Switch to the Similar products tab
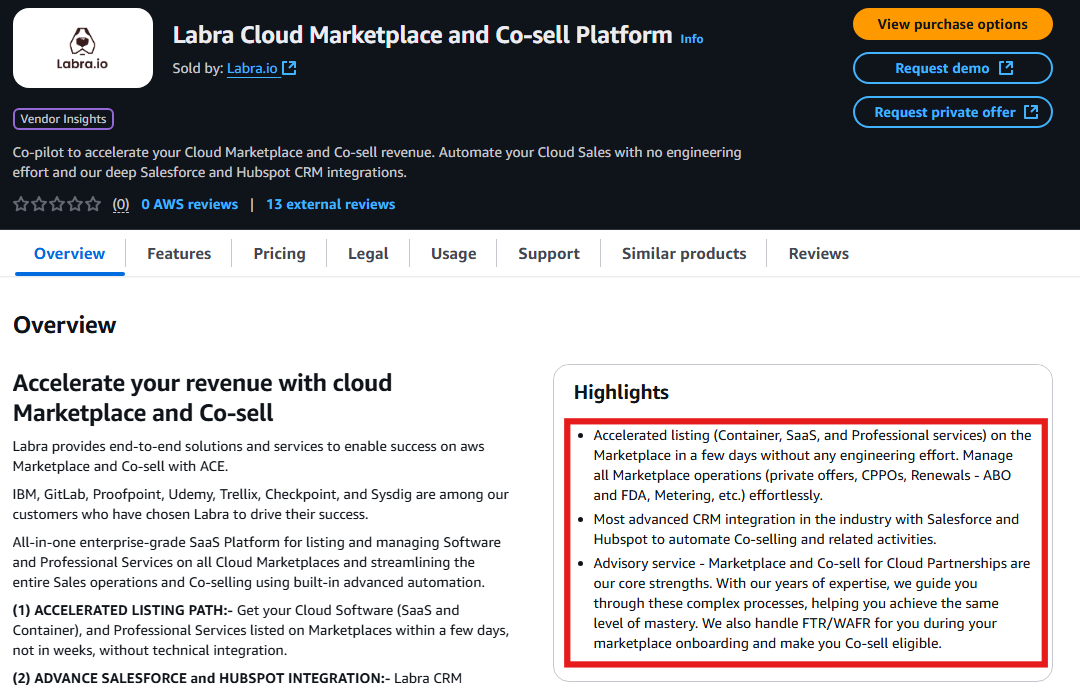 [684, 253]
